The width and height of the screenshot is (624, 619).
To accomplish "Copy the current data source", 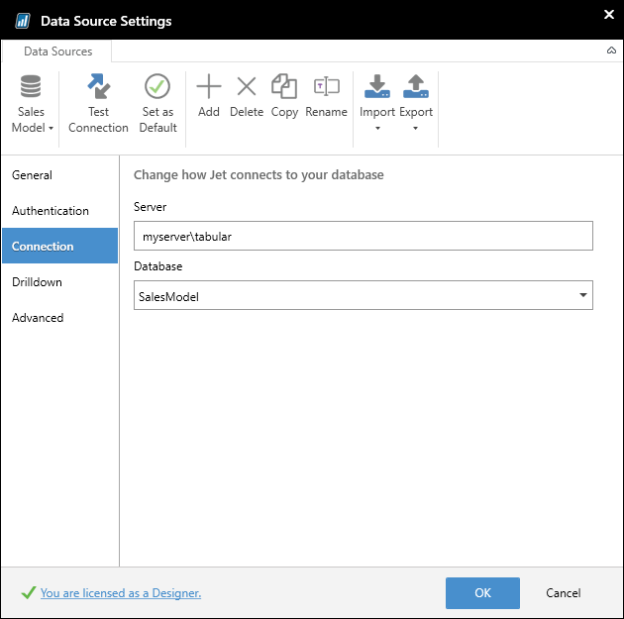I will pos(284,96).
